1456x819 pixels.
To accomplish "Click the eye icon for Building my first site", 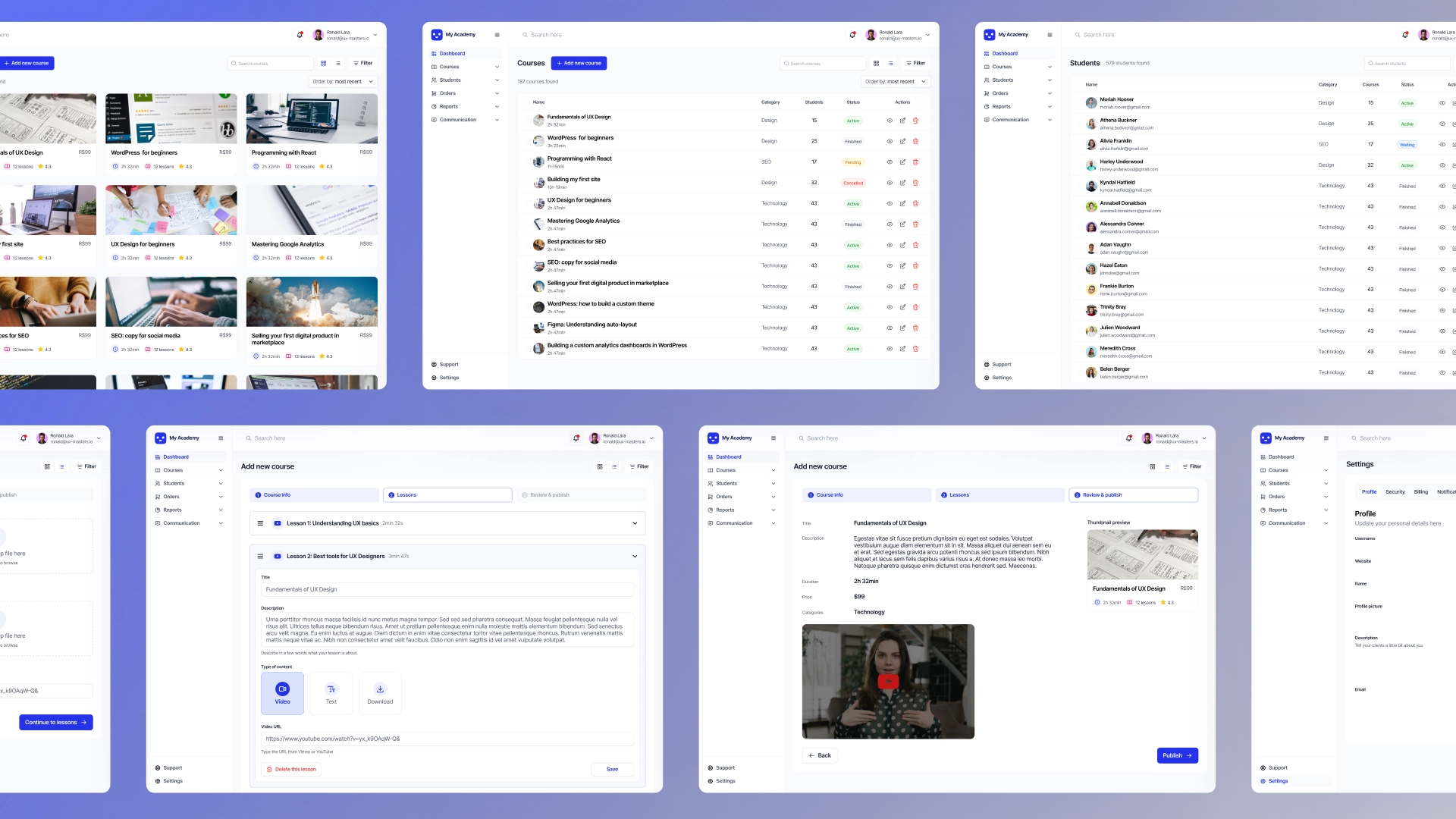I will [x=890, y=183].
